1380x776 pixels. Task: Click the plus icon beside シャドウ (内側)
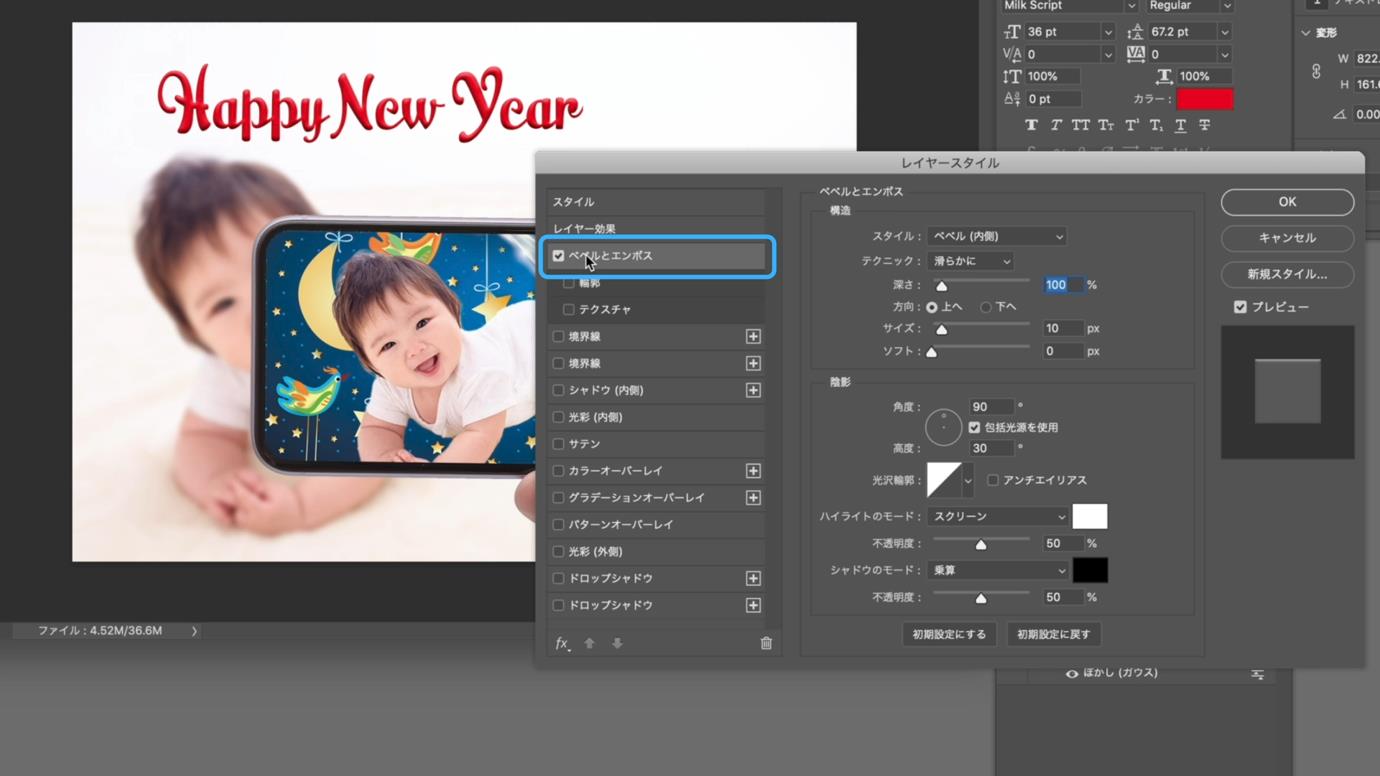(x=753, y=390)
